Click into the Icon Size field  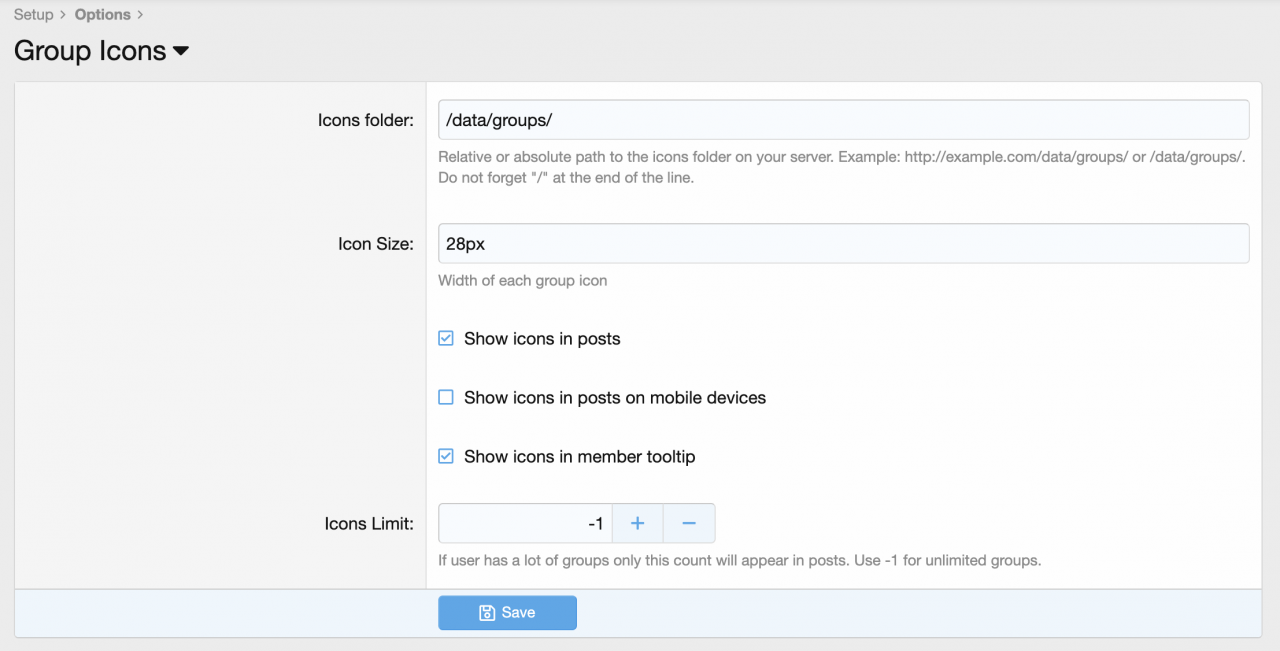(x=843, y=244)
